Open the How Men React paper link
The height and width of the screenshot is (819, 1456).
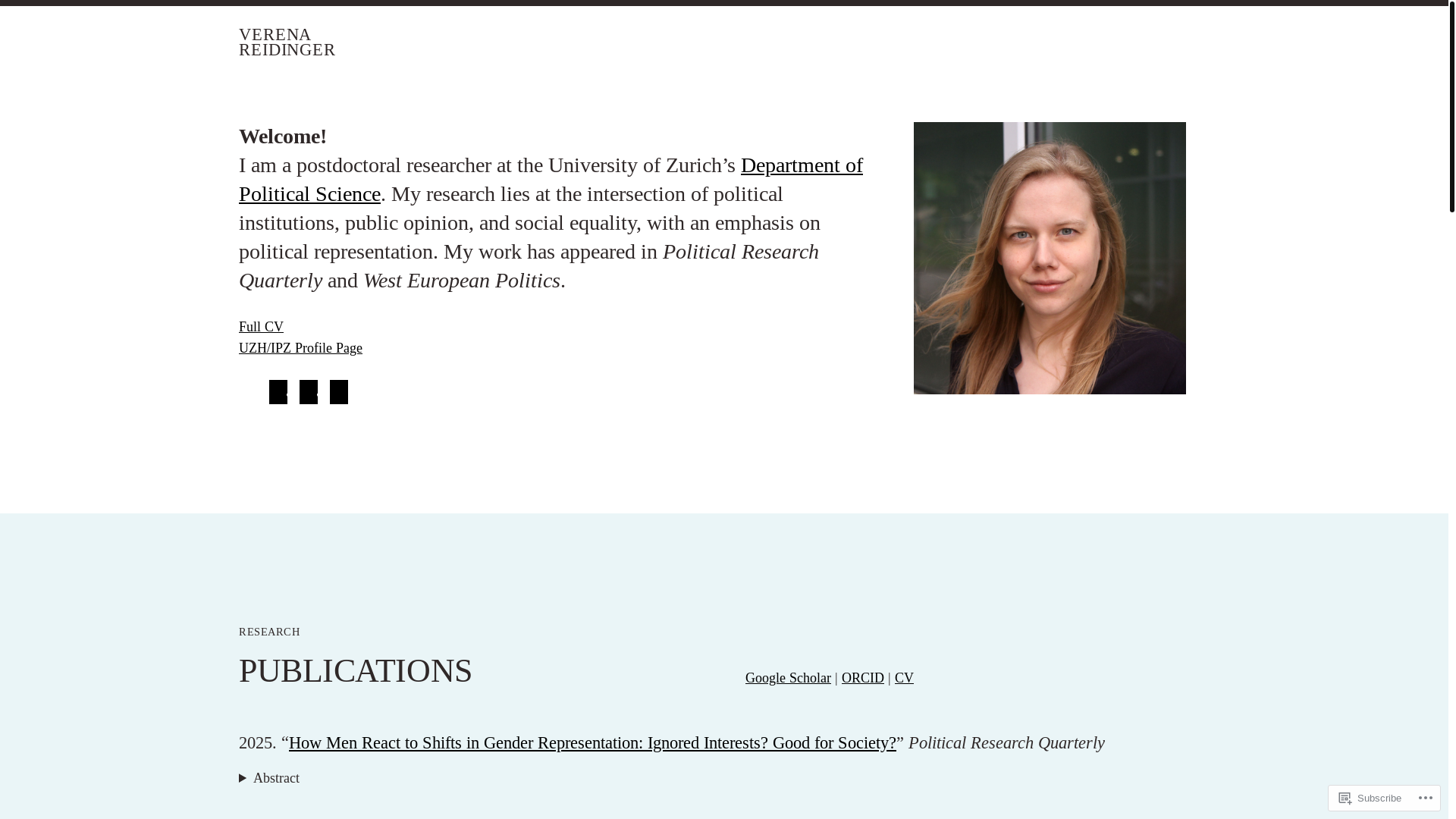point(592,742)
